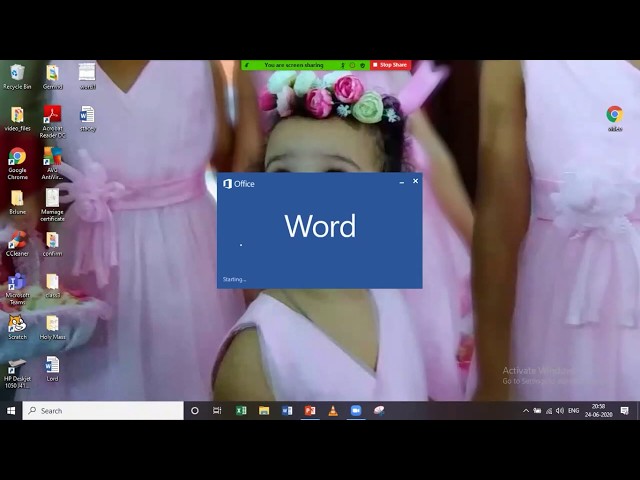This screenshot has height=480, width=640.
Task: Open the Holy Mass folder
Action: click(x=52, y=327)
